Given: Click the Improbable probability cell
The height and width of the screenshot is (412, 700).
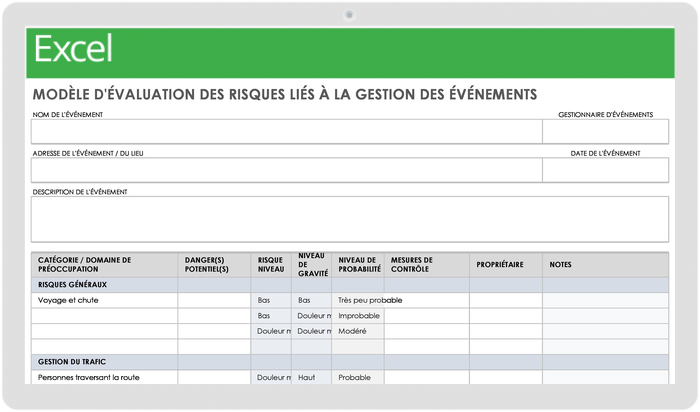Looking at the screenshot, I should point(358,316).
